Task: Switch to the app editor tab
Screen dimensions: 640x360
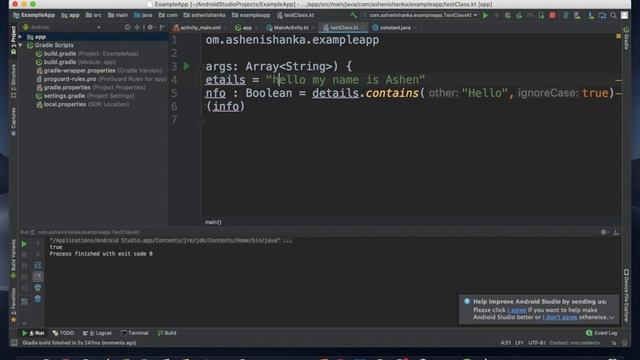Action: [x=244, y=28]
